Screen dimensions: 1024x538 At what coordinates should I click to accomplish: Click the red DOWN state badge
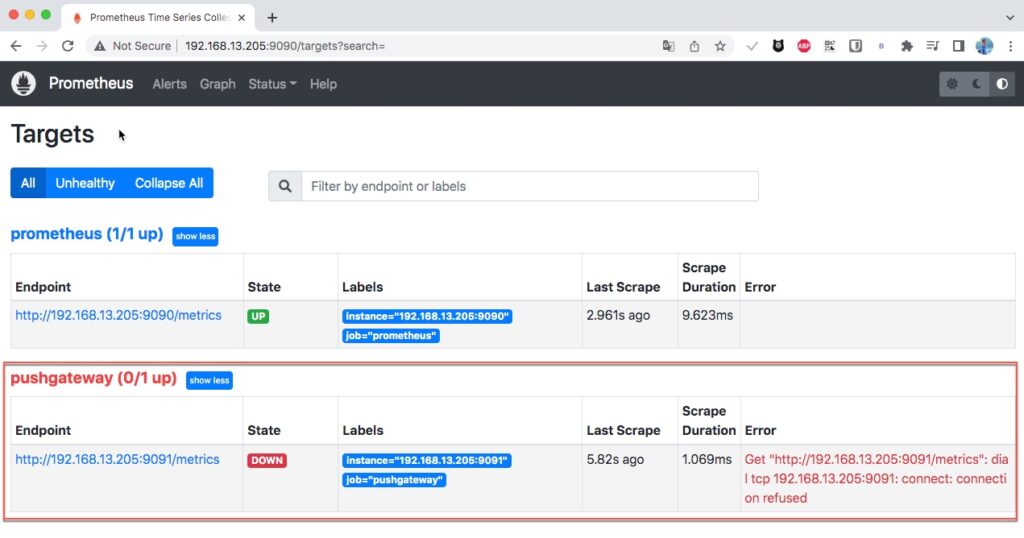pos(266,460)
